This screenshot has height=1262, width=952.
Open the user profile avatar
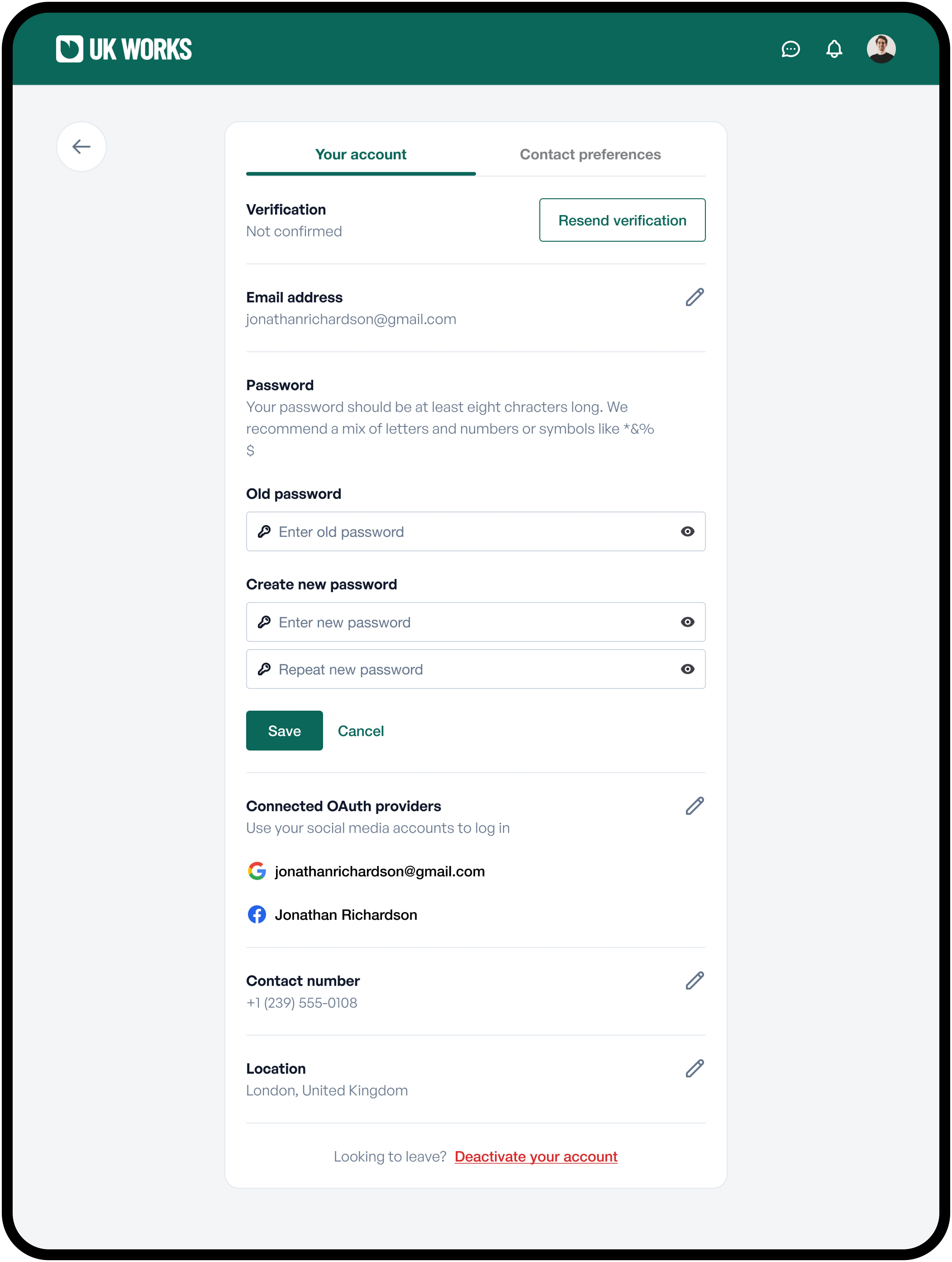(881, 49)
